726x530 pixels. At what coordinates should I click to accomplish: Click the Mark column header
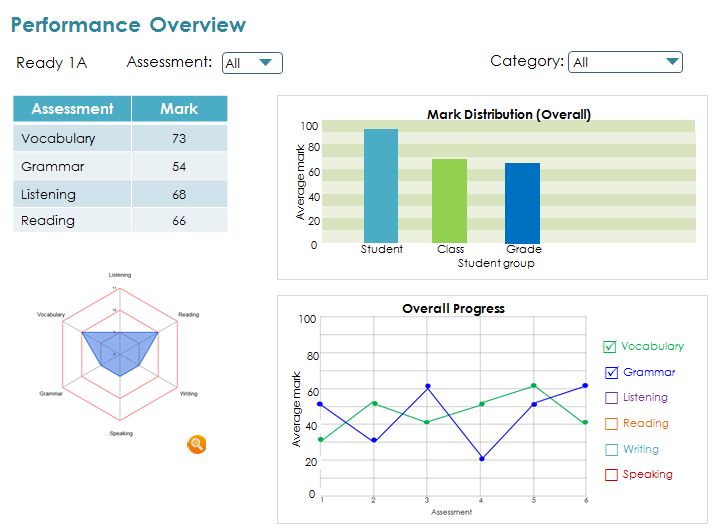(x=180, y=109)
